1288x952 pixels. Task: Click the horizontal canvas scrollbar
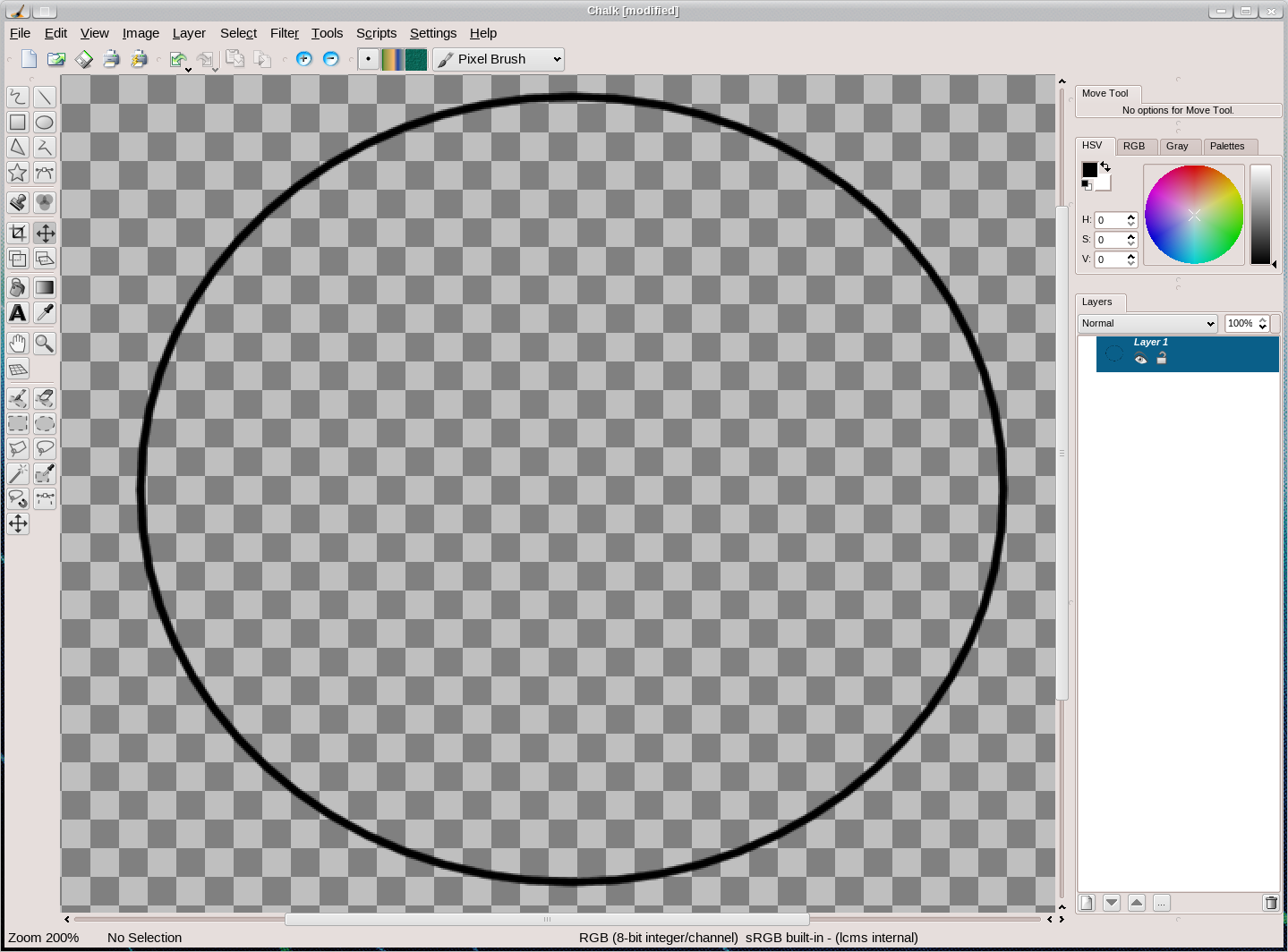[x=547, y=919]
